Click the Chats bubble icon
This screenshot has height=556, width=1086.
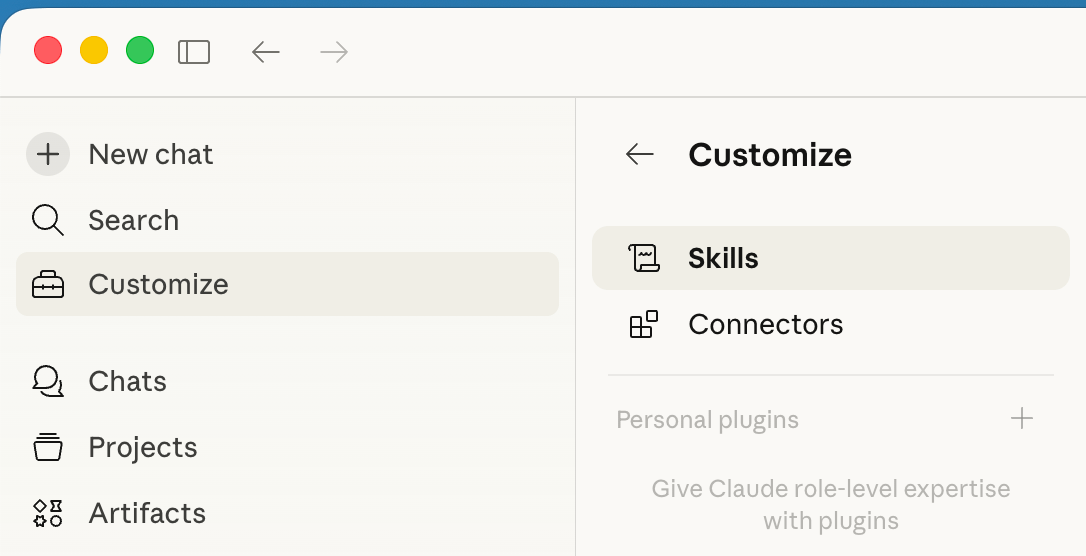[48, 382]
